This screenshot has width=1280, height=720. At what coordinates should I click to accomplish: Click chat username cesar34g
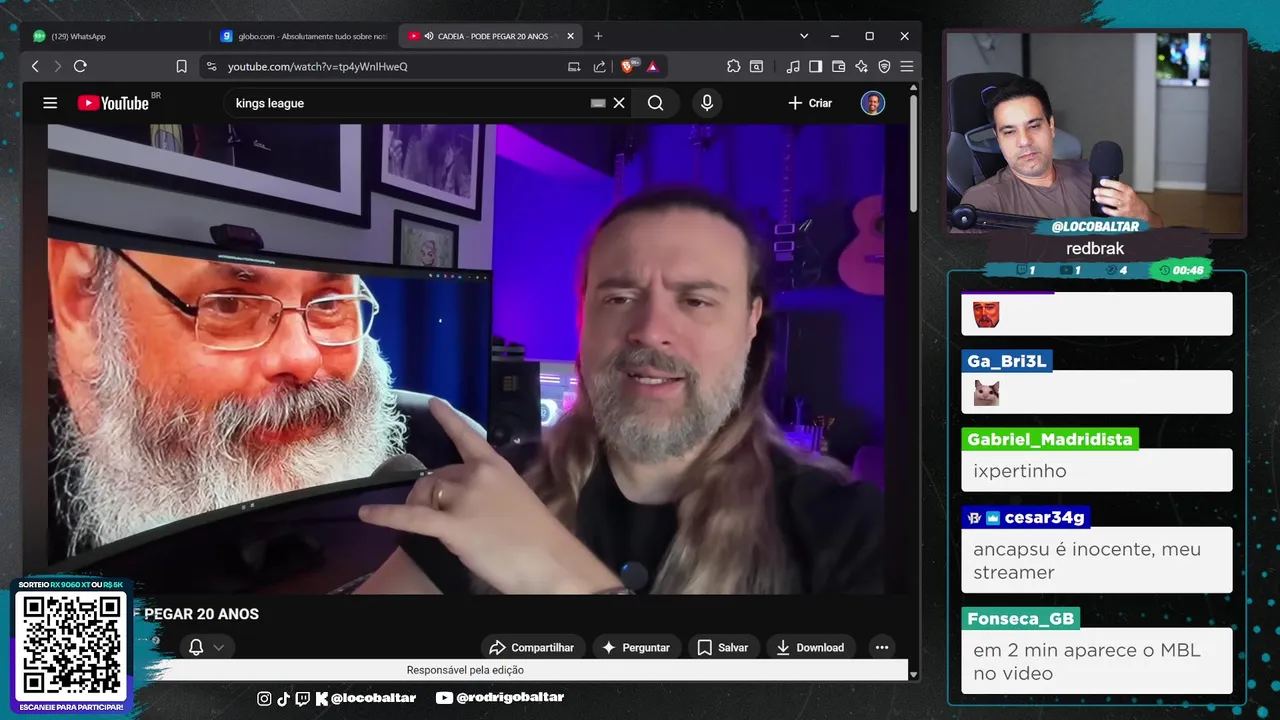click(1044, 517)
